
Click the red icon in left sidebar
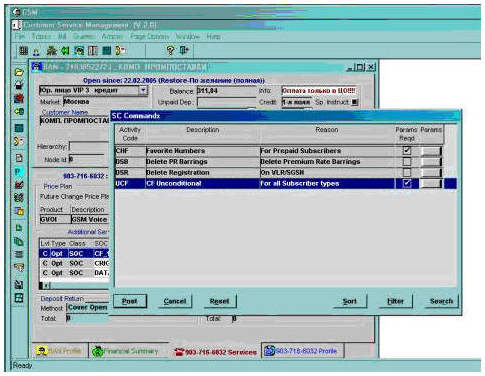[19, 98]
